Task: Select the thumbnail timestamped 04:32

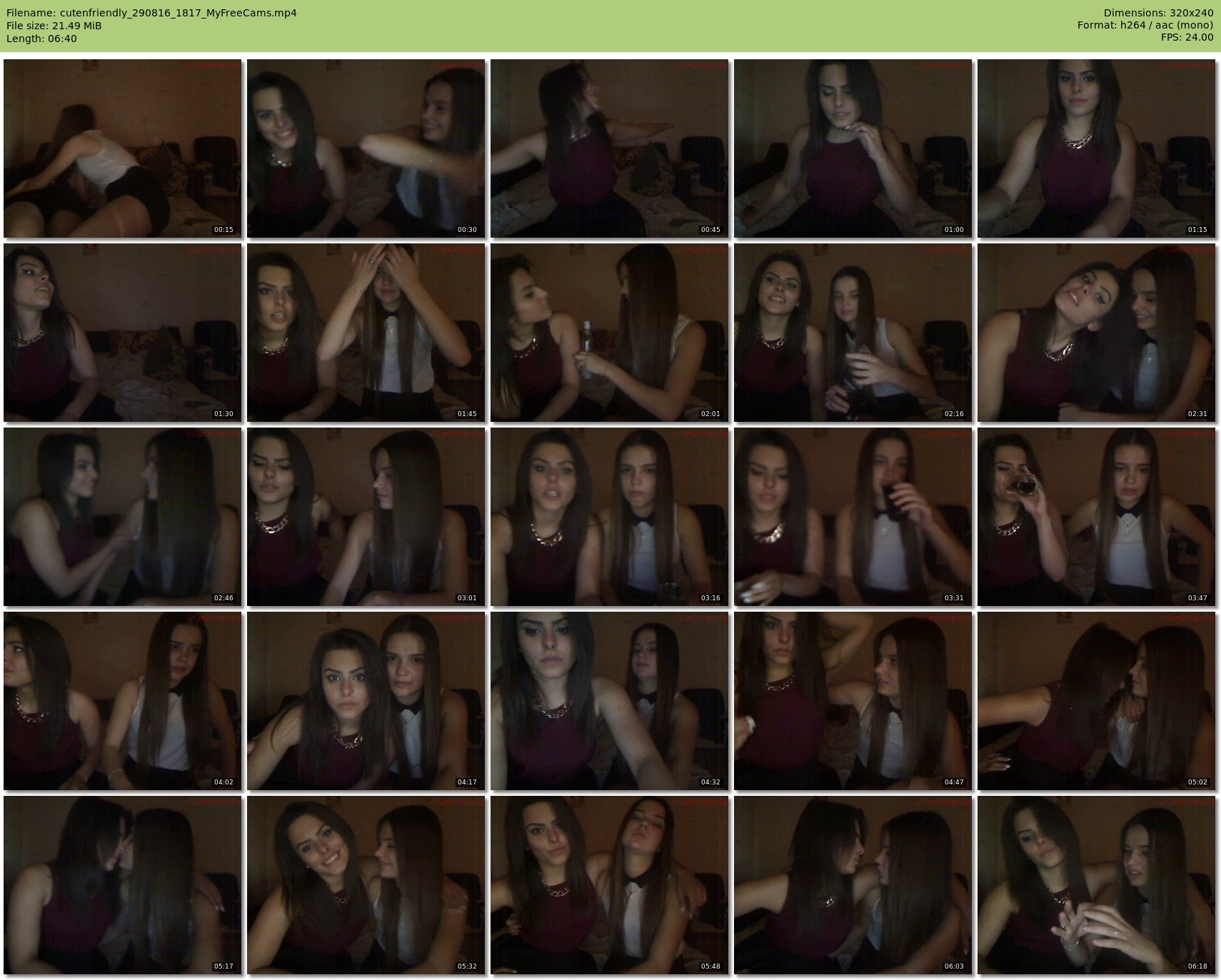Action: pos(609,701)
